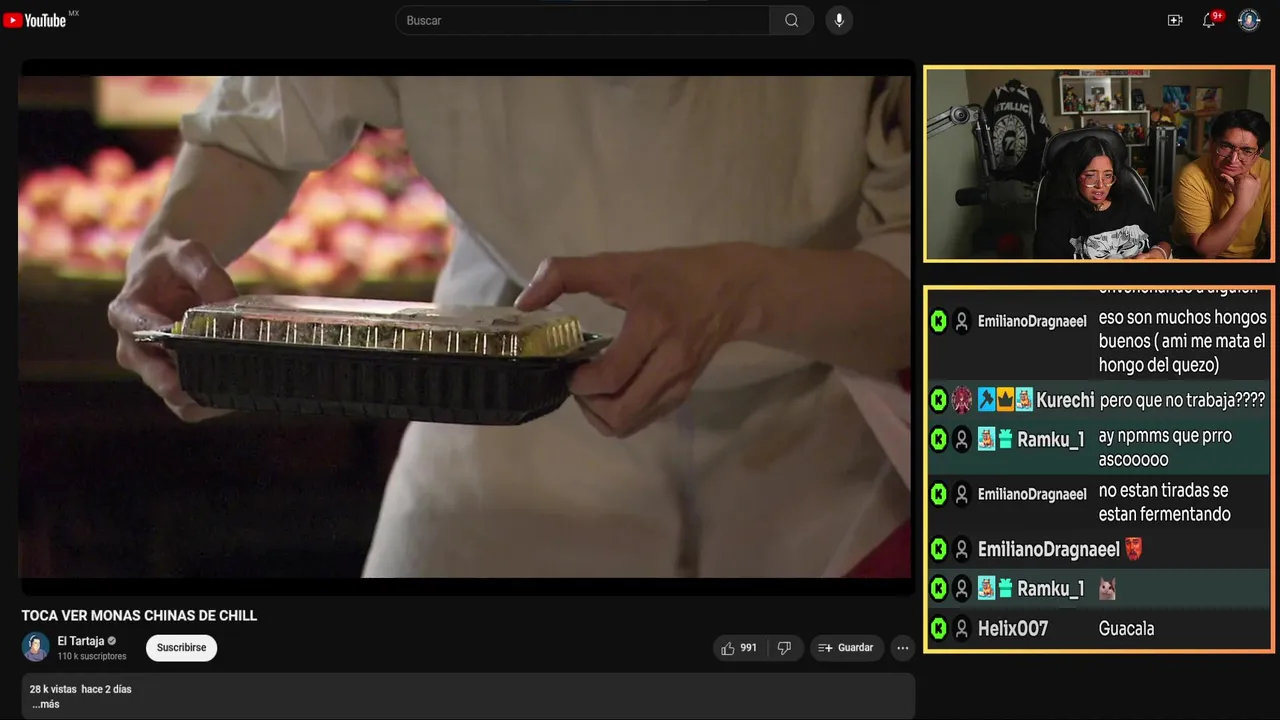1280x720 pixels.
Task: Save video with Guardar button
Action: click(846, 648)
